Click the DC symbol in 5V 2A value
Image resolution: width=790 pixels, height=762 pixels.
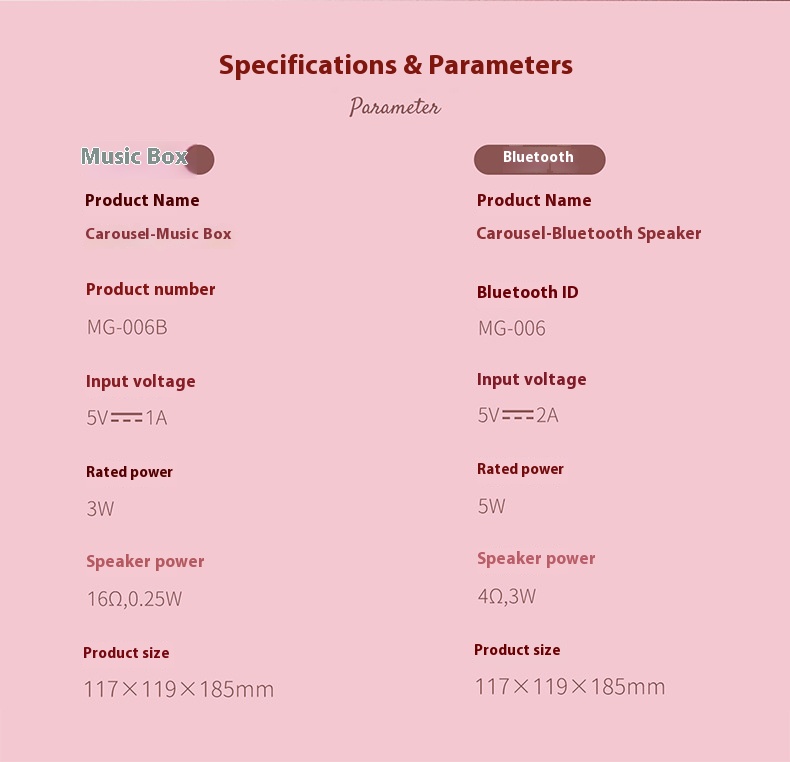point(517,414)
